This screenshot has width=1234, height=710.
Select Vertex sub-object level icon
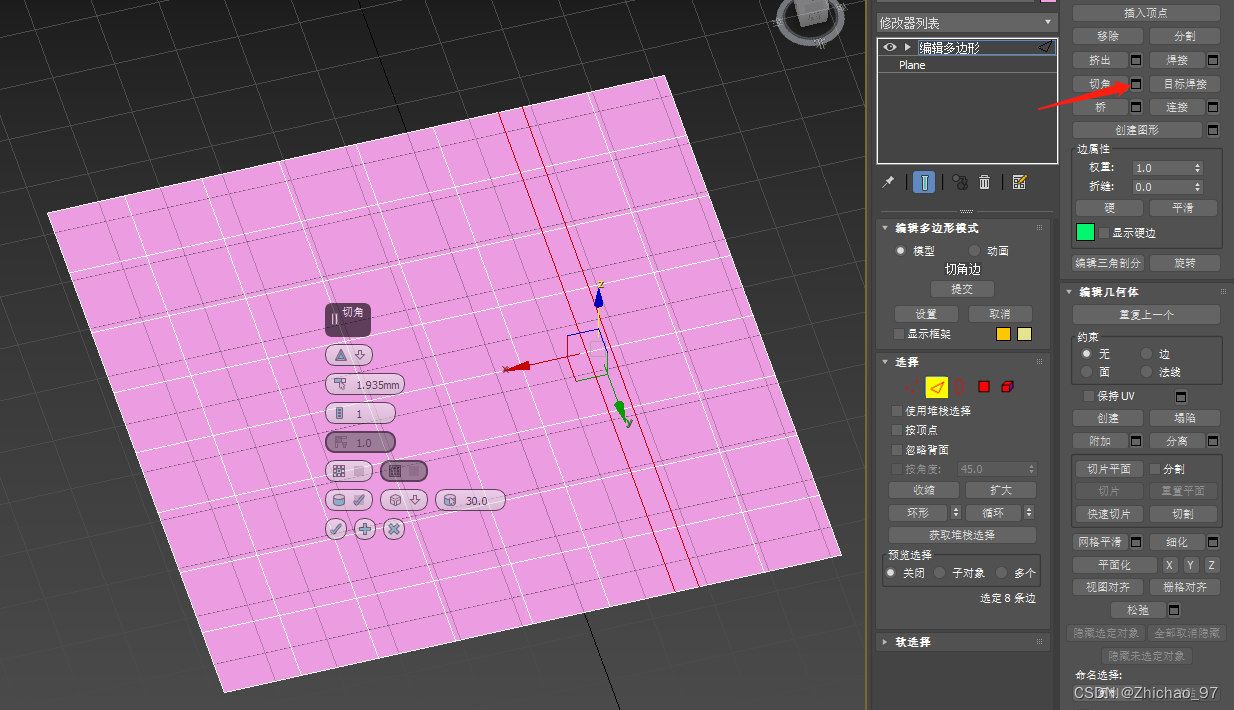click(x=910, y=386)
